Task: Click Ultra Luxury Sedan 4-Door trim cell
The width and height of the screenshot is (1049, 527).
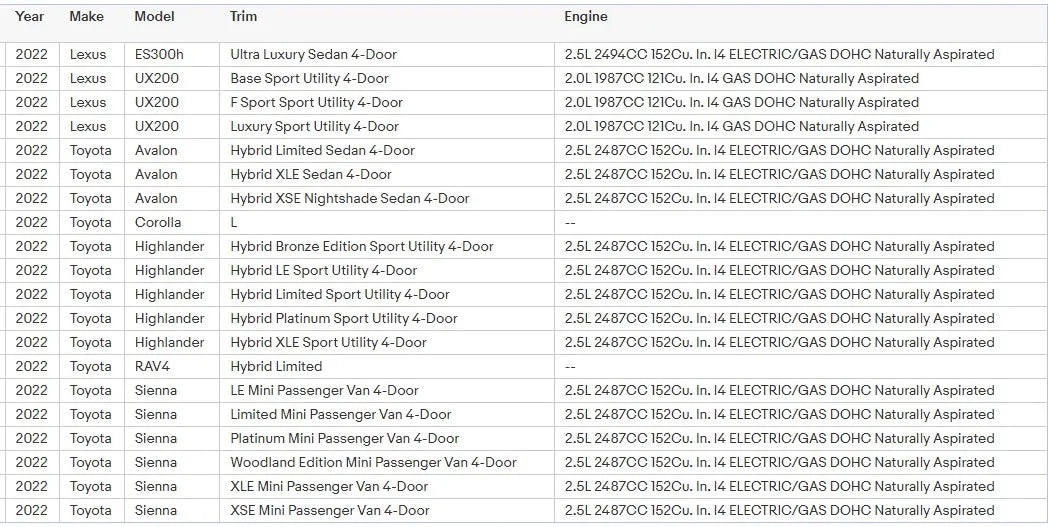Action: pyautogui.click(x=313, y=54)
